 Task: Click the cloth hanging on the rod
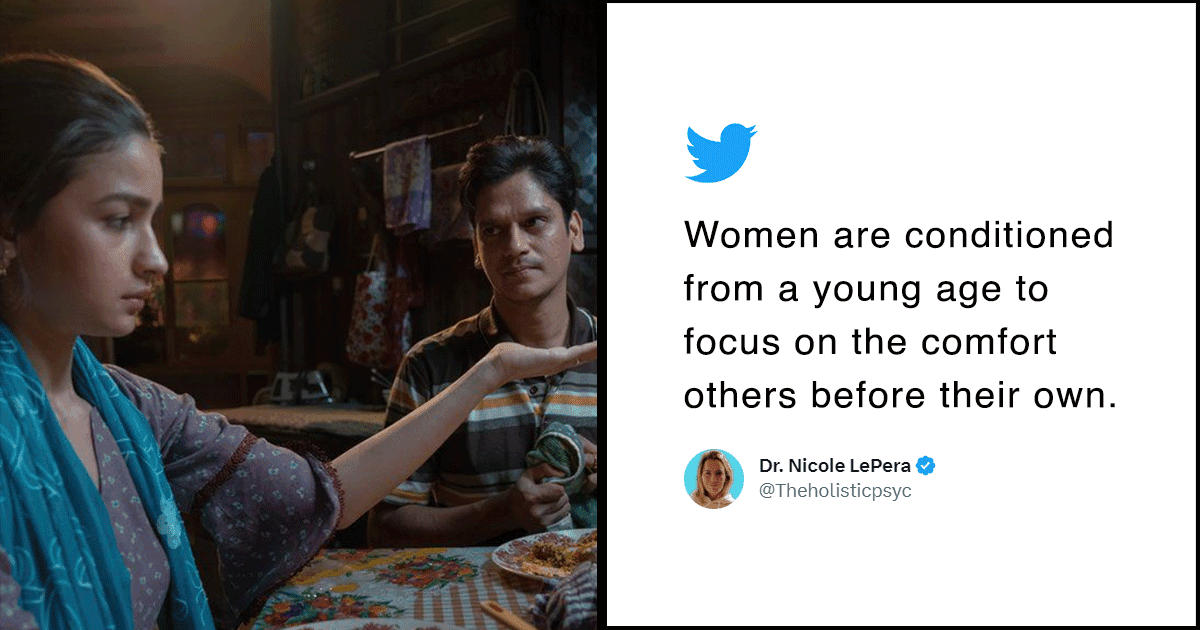click(408, 186)
